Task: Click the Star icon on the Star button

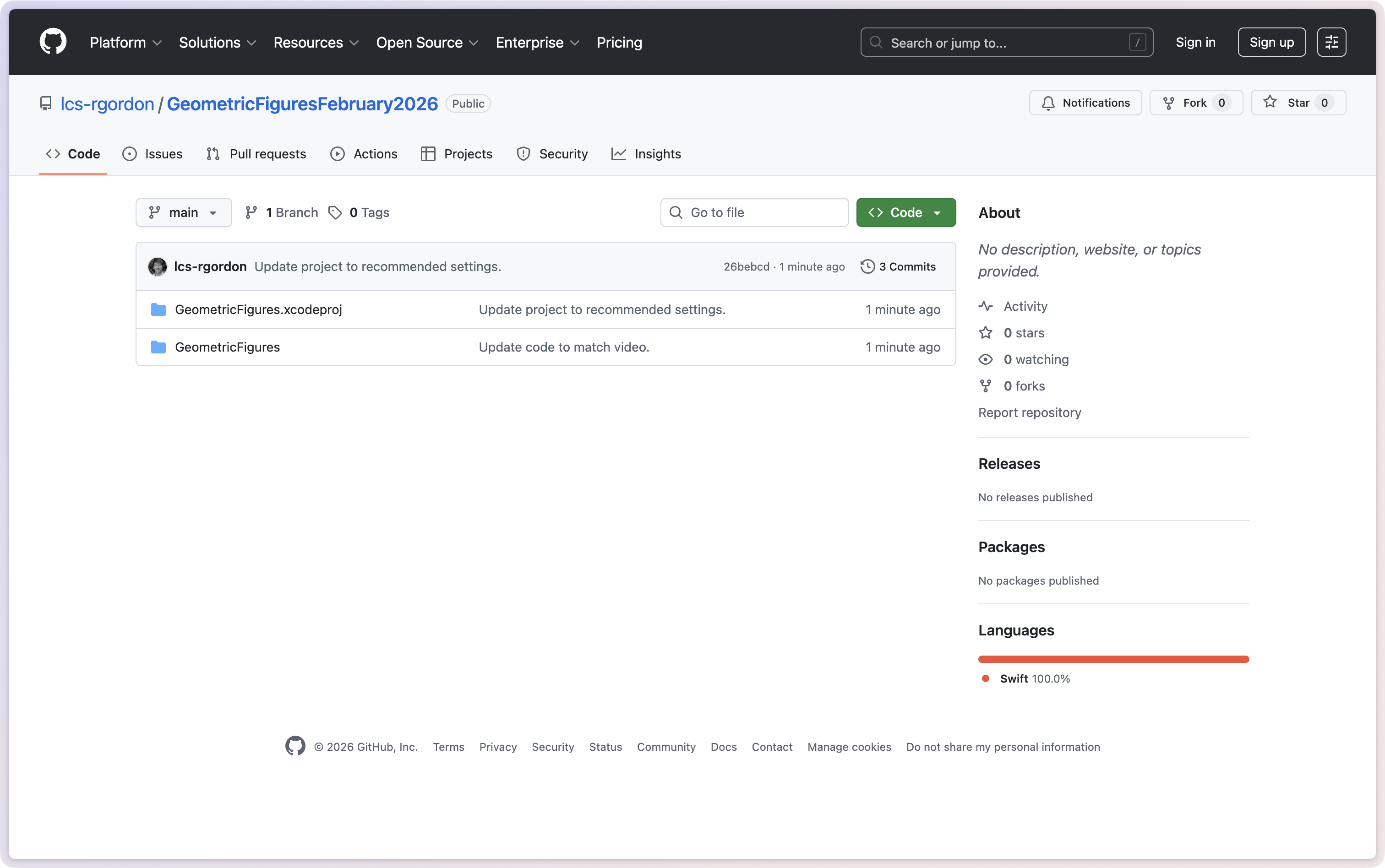Action: click(x=1270, y=102)
